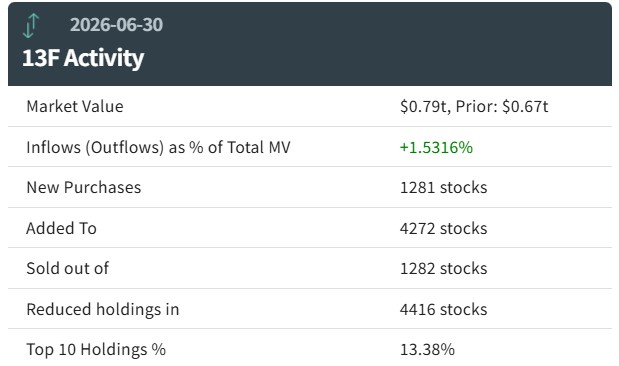The height and width of the screenshot is (366, 619).
Task: Click the 4272 stocks value
Action: (444, 229)
